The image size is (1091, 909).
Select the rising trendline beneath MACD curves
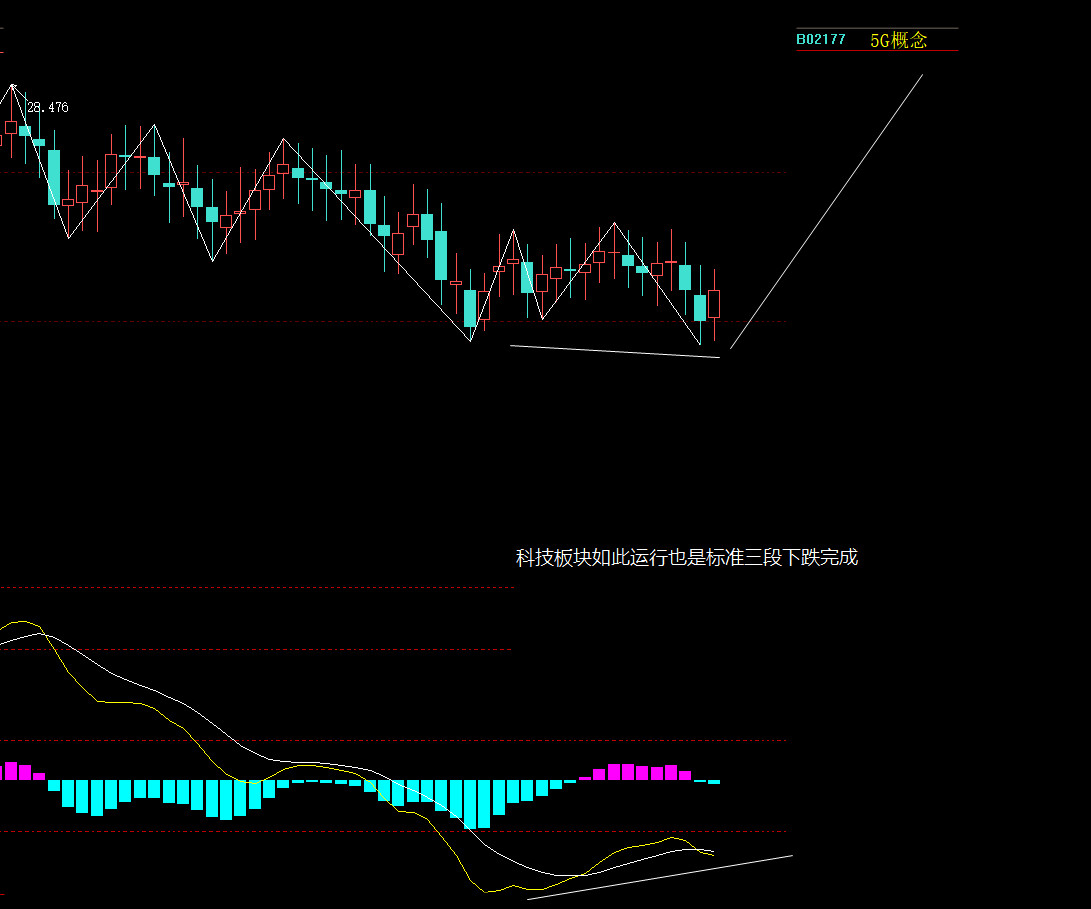660,877
